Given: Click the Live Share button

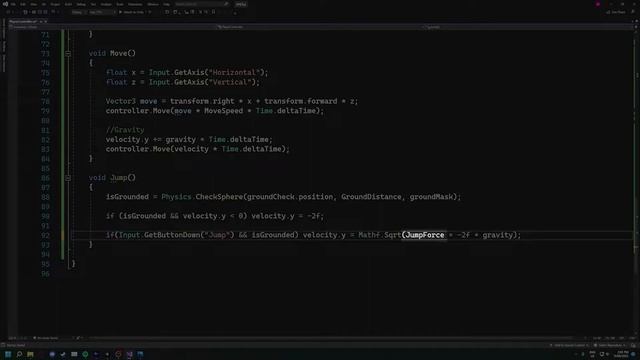Looking at the screenshot, I should 616,12.
